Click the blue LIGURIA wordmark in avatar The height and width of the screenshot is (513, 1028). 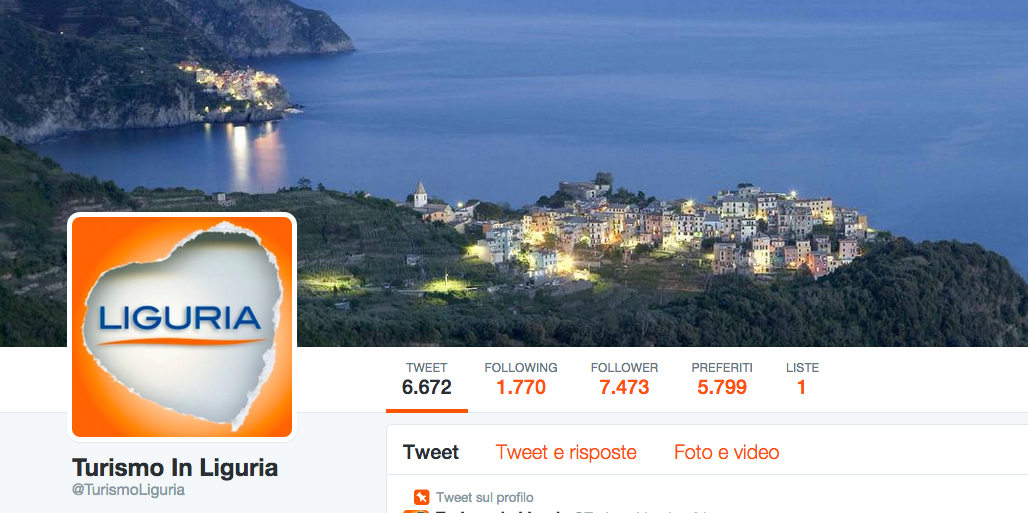click(180, 319)
